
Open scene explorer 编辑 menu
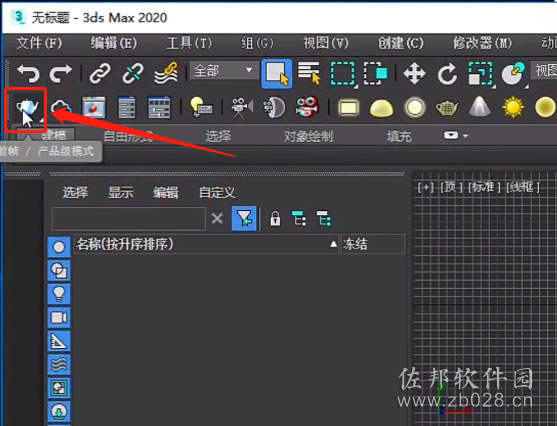(x=166, y=193)
